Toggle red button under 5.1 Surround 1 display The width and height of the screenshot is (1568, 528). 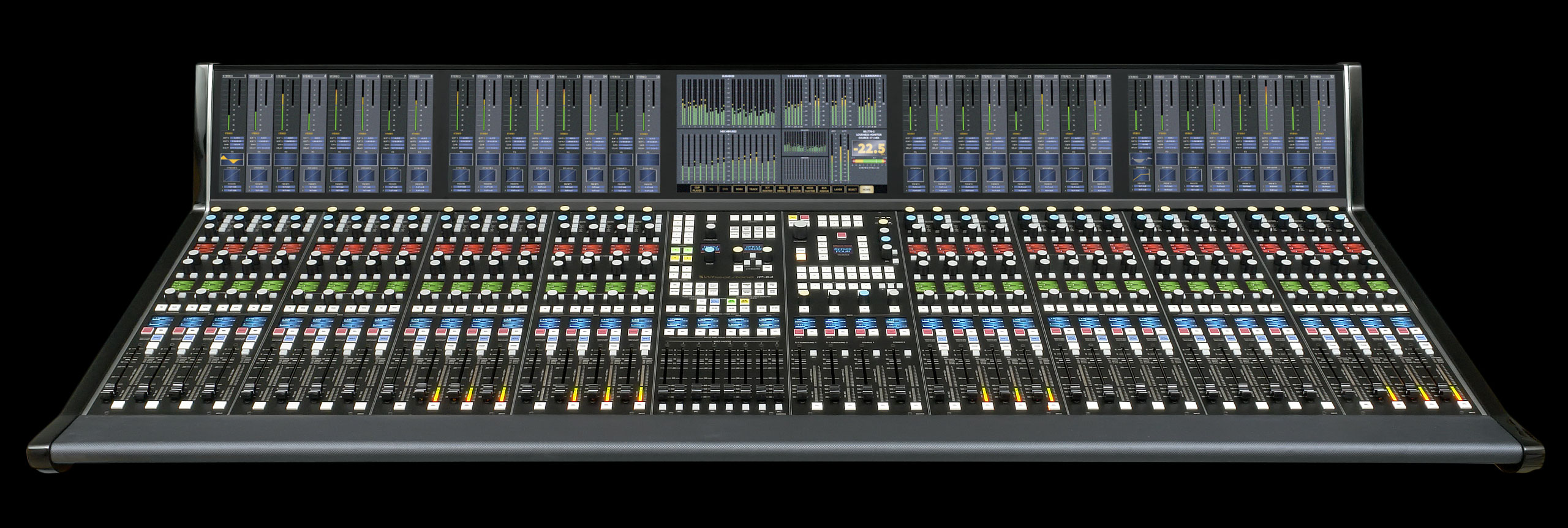click(x=799, y=332)
